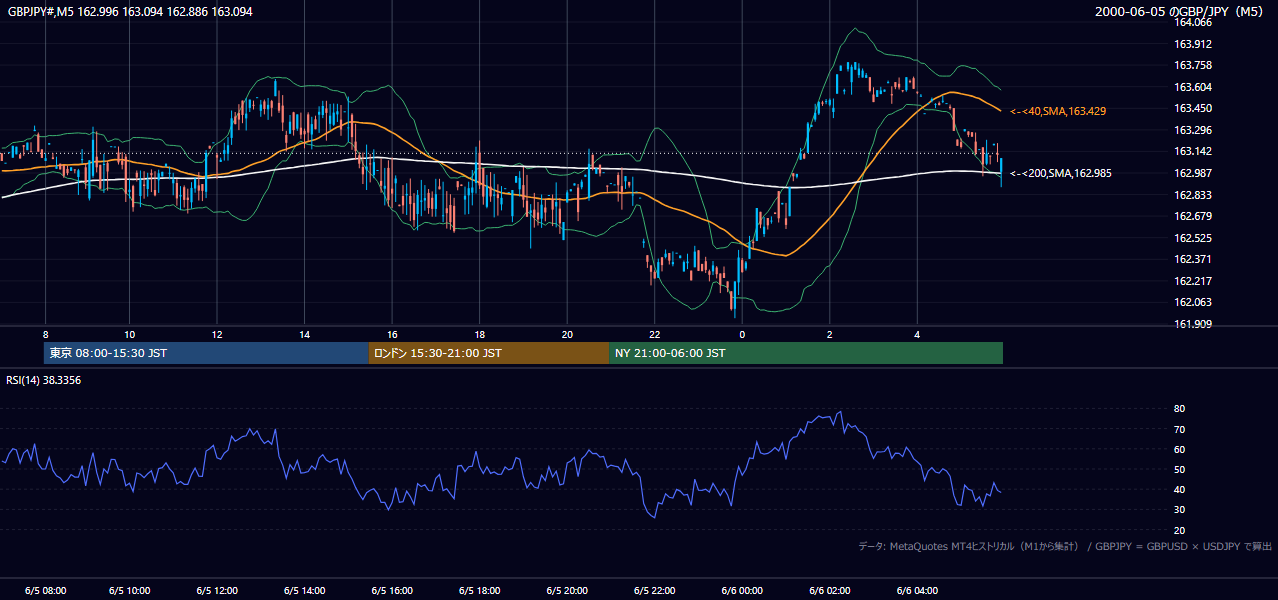Click the chart title '2000-06-05 のGBP/JPY（M5）'
The height and width of the screenshot is (600, 1278).
point(1181,11)
